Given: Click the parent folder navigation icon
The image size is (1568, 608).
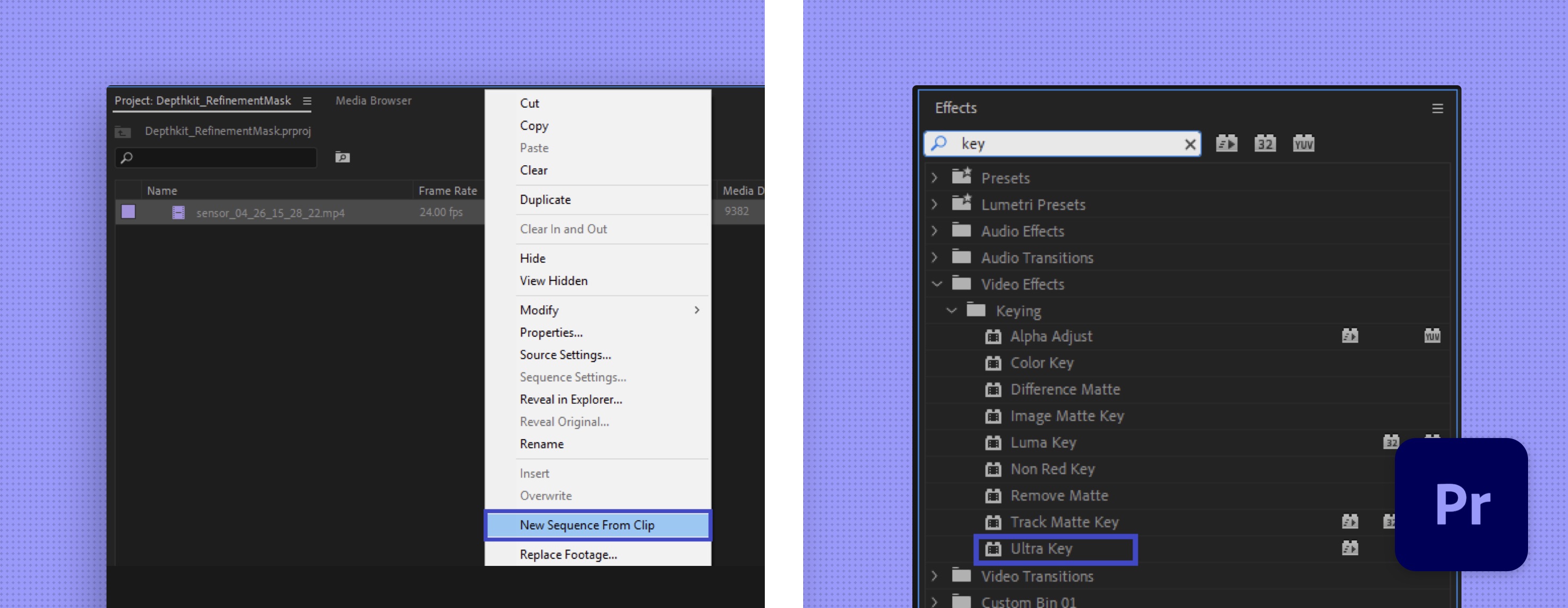Looking at the screenshot, I should click(x=123, y=132).
